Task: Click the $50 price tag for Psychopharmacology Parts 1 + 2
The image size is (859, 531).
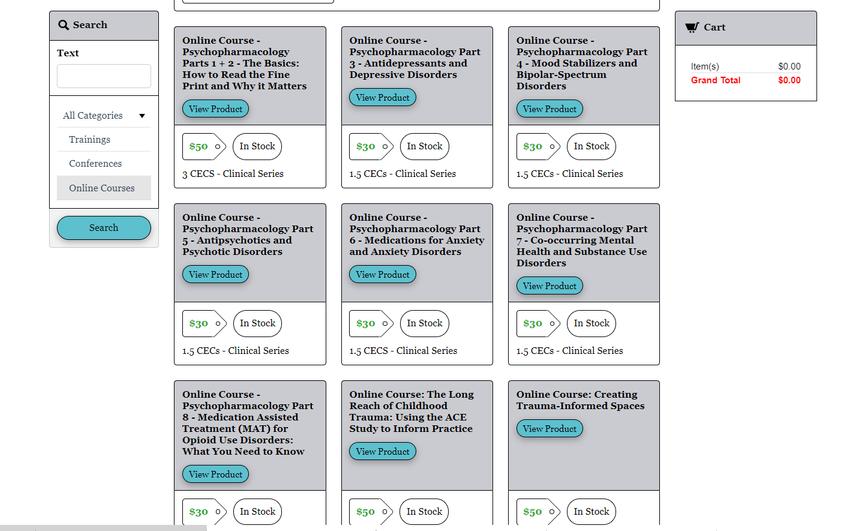Action: (204, 146)
